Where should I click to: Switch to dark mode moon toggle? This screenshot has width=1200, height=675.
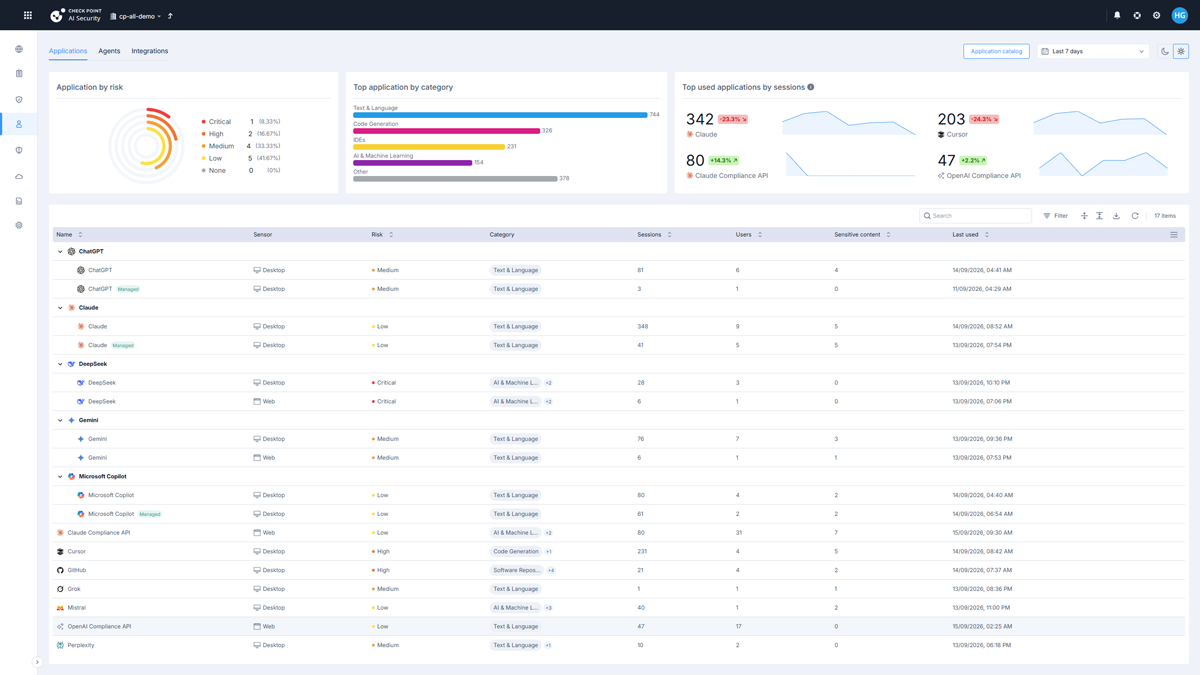coord(1165,51)
